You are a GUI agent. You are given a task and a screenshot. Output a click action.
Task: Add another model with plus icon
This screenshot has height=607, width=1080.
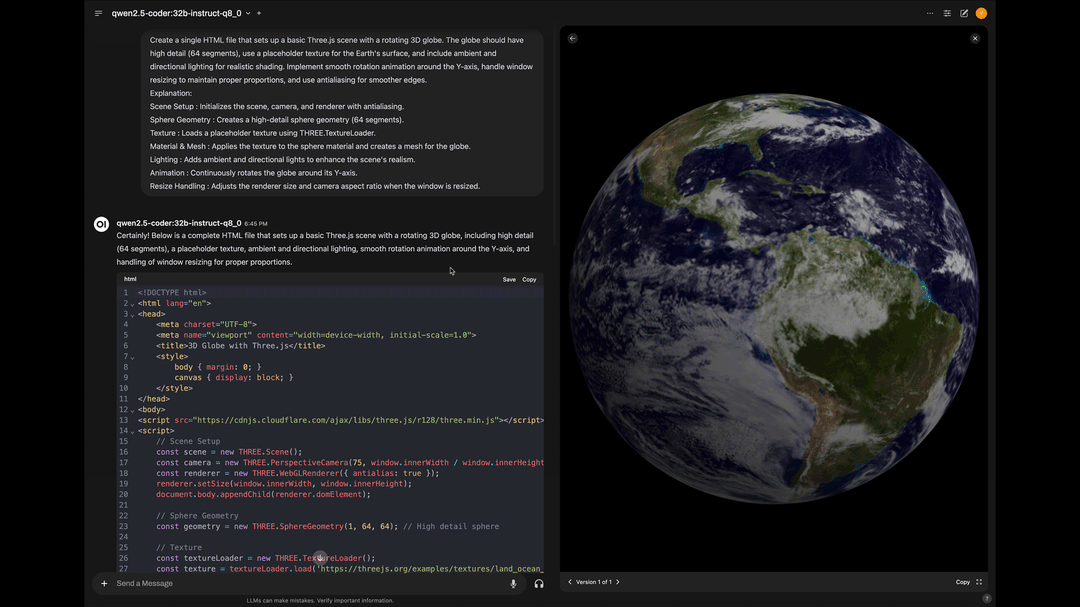tap(259, 13)
